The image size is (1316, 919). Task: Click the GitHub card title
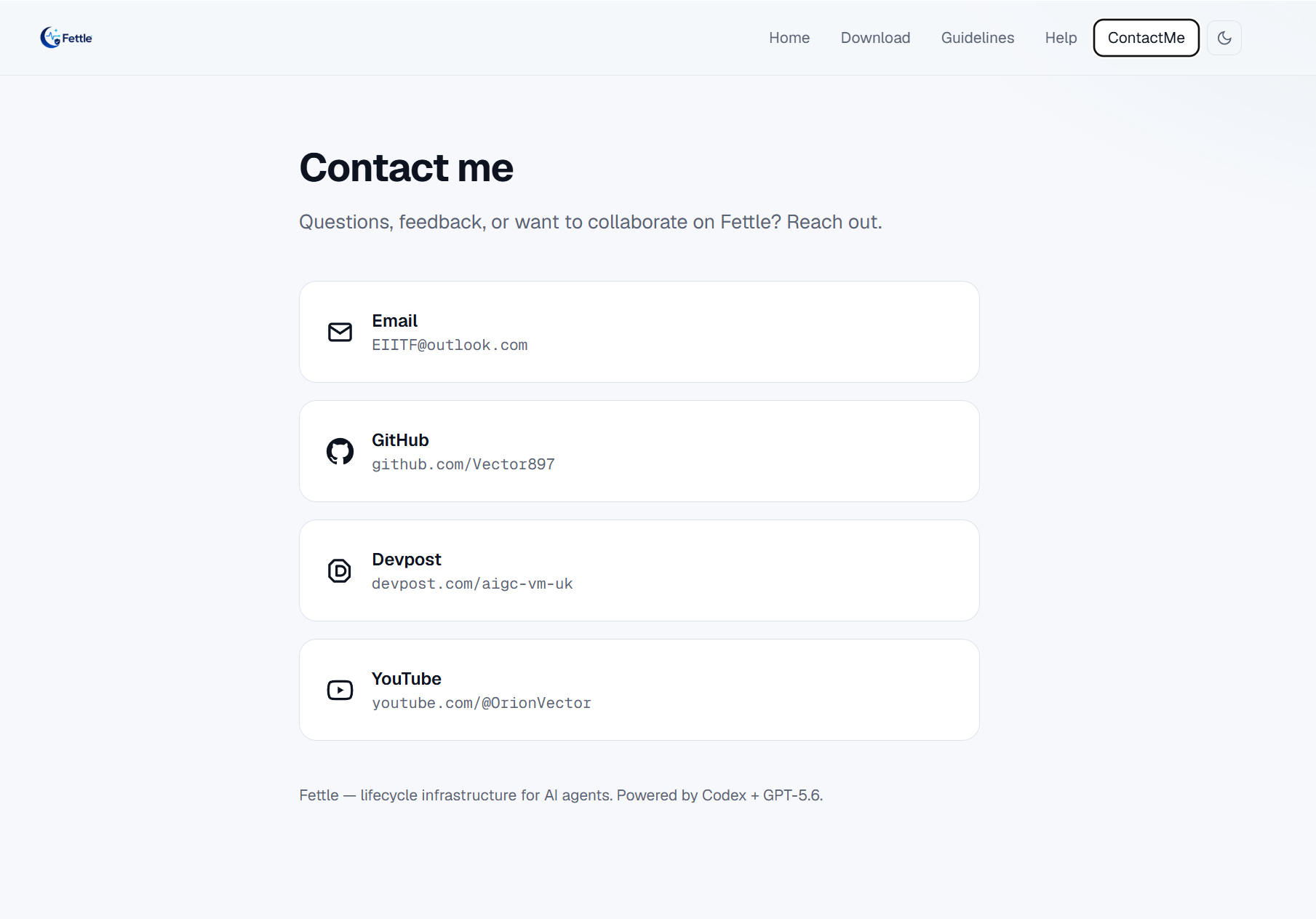point(400,440)
